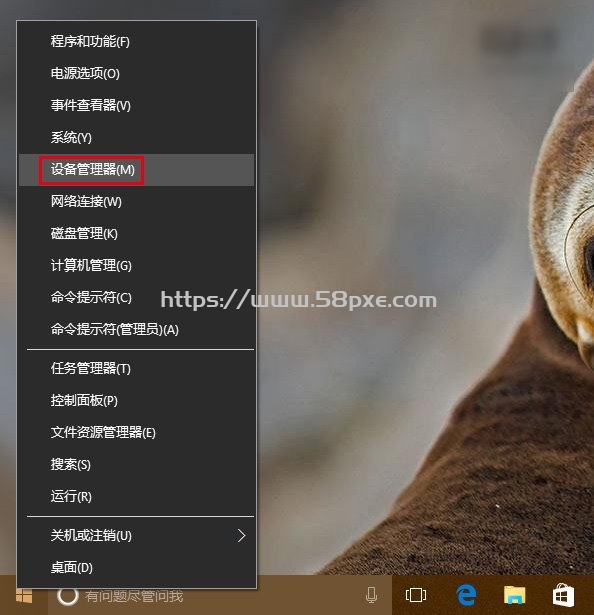This screenshot has width=594, height=615.
Task: Open File Explorer taskbar icon
Action: pyautogui.click(x=514, y=595)
